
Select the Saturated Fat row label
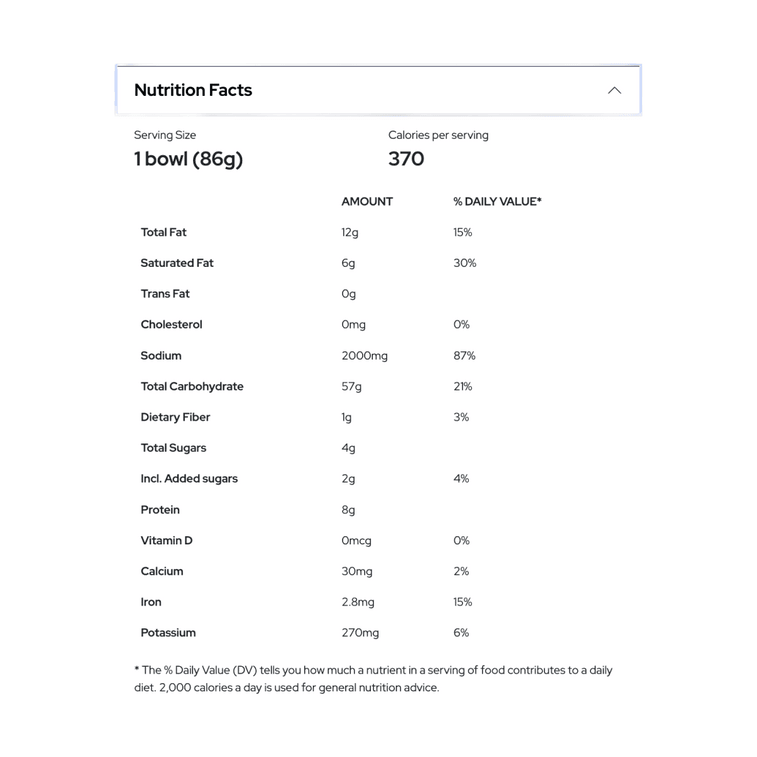[x=177, y=263]
